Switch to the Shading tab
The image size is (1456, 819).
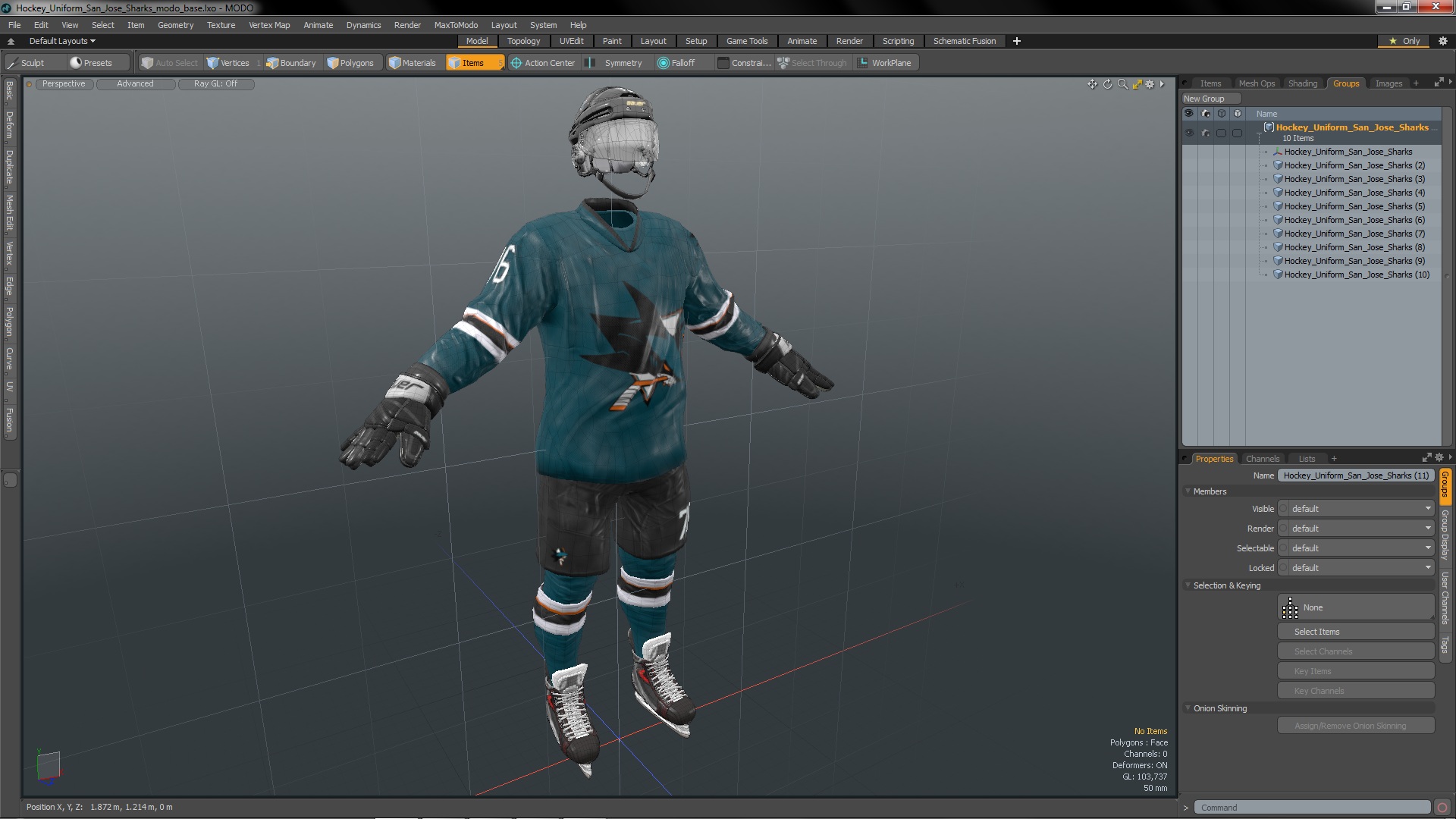point(1302,83)
